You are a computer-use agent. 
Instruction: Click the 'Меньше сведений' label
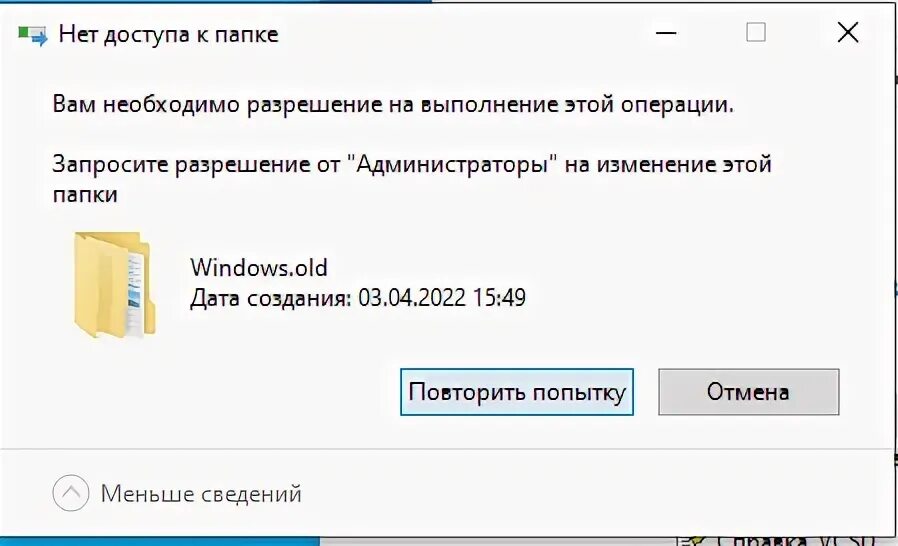201,493
